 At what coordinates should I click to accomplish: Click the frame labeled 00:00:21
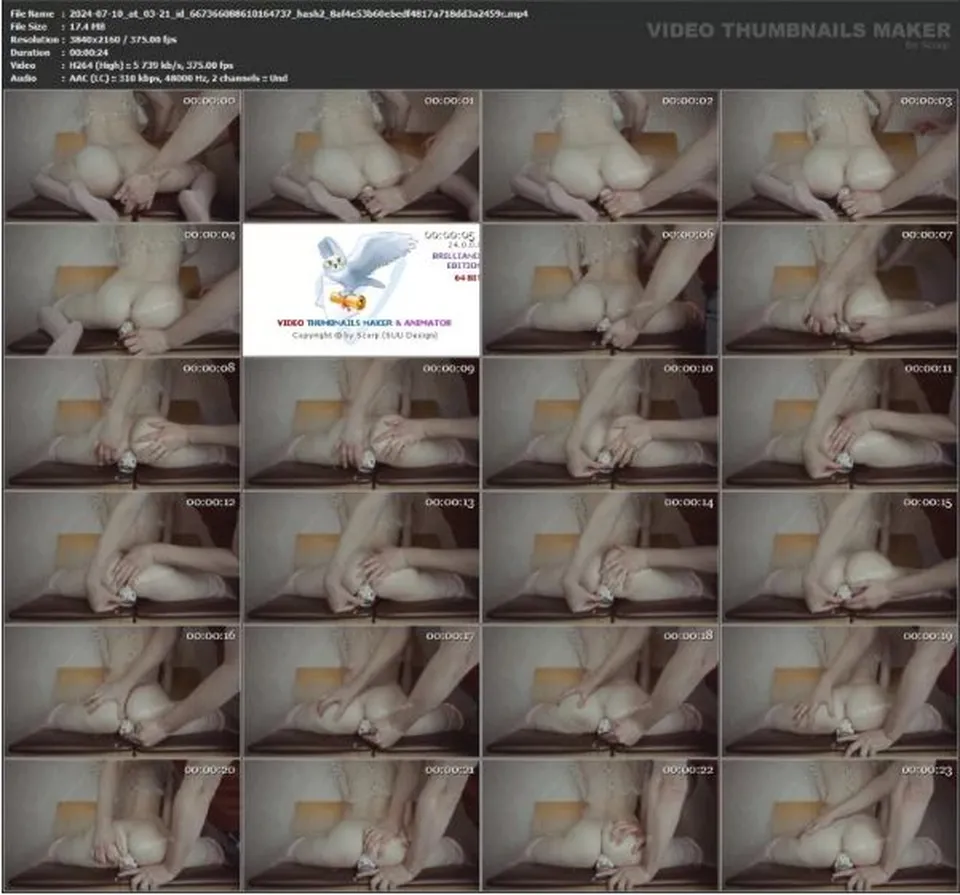[x=361, y=825]
